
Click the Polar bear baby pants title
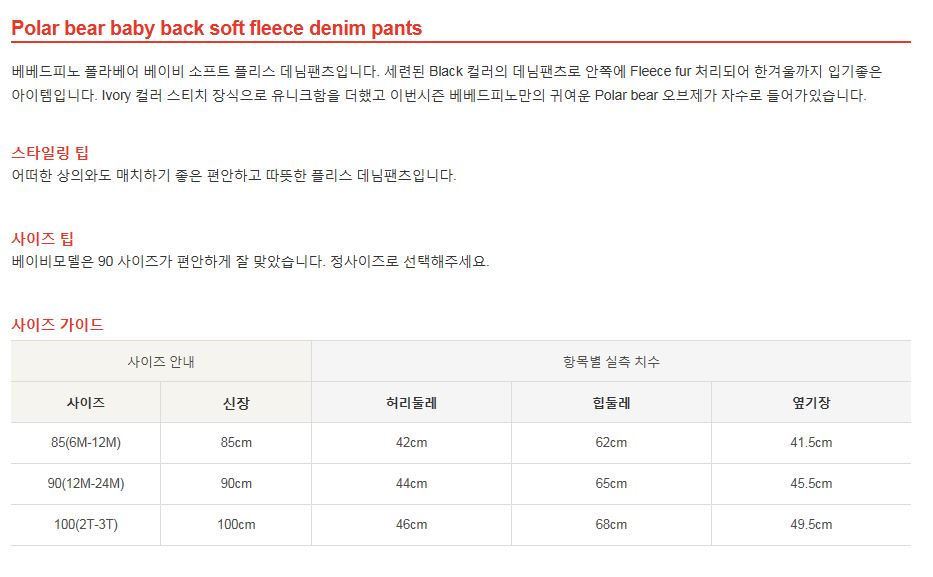tap(216, 28)
